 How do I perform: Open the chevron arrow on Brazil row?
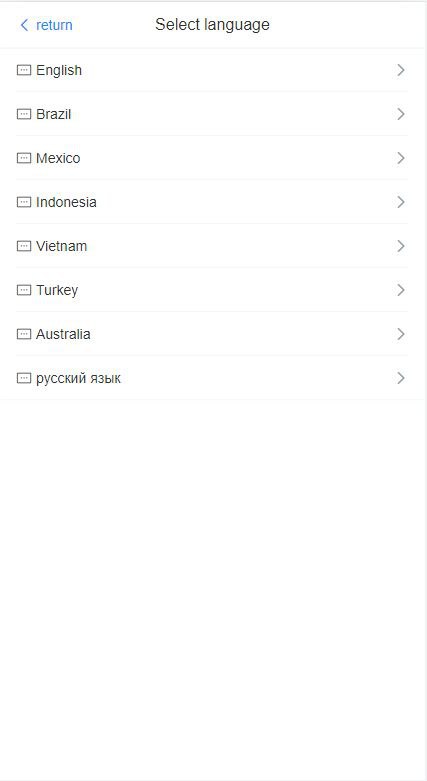click(x=401, y=114)
